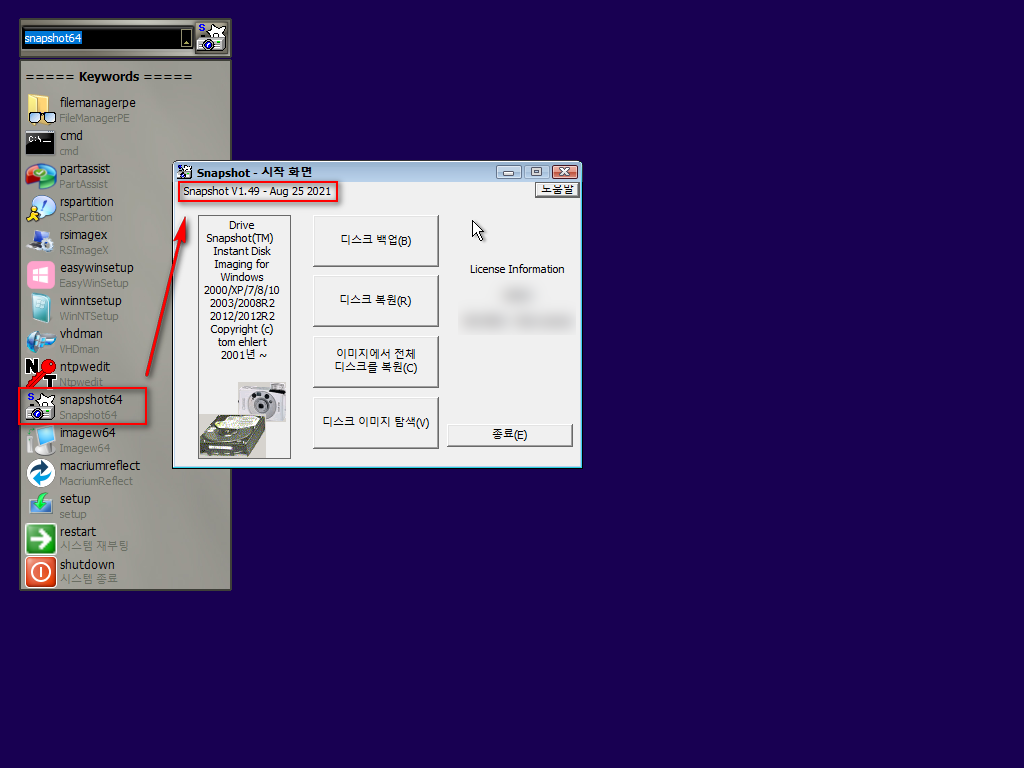Select the 'winntsetup' keyword text
Screen dimensions: 1024x768
[91, 300]
